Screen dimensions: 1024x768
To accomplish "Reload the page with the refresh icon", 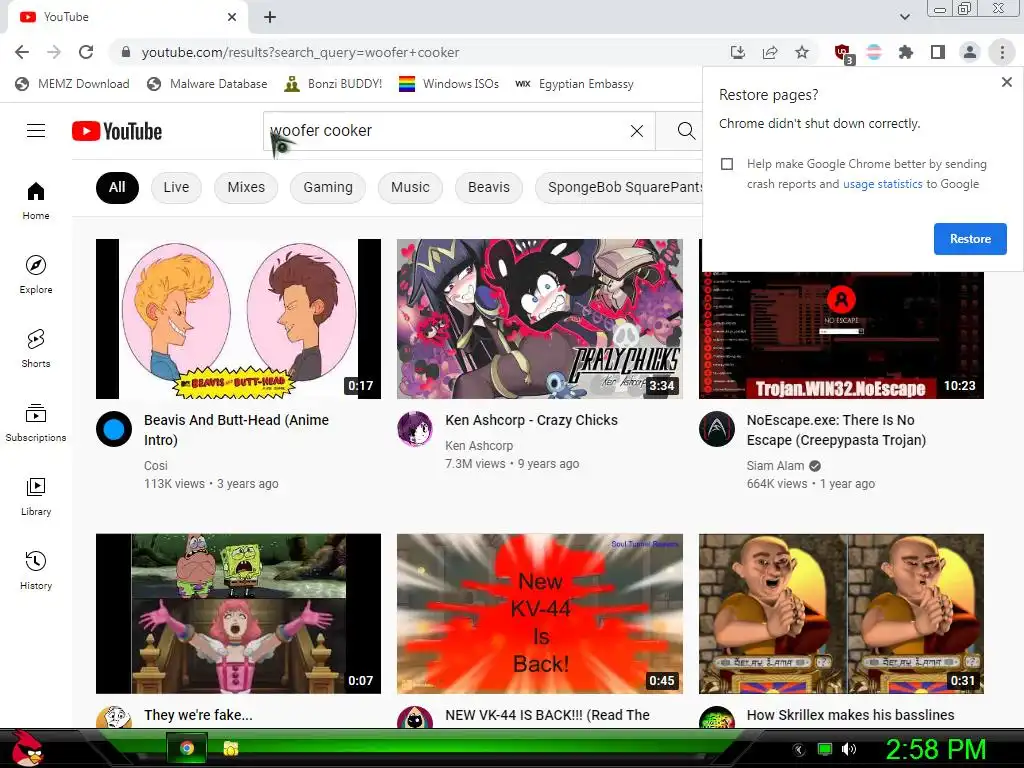I will [x=86, y=52].
